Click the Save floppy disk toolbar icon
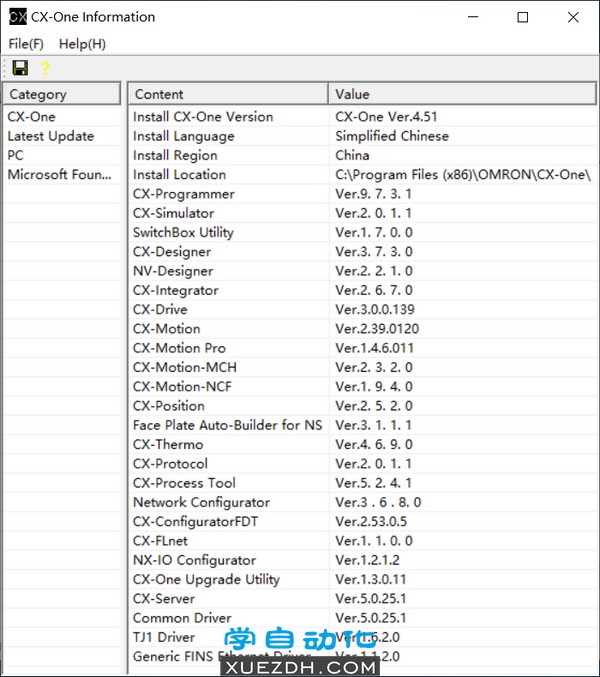The height and width of the screenshot is (677, 600). point(20,68)
